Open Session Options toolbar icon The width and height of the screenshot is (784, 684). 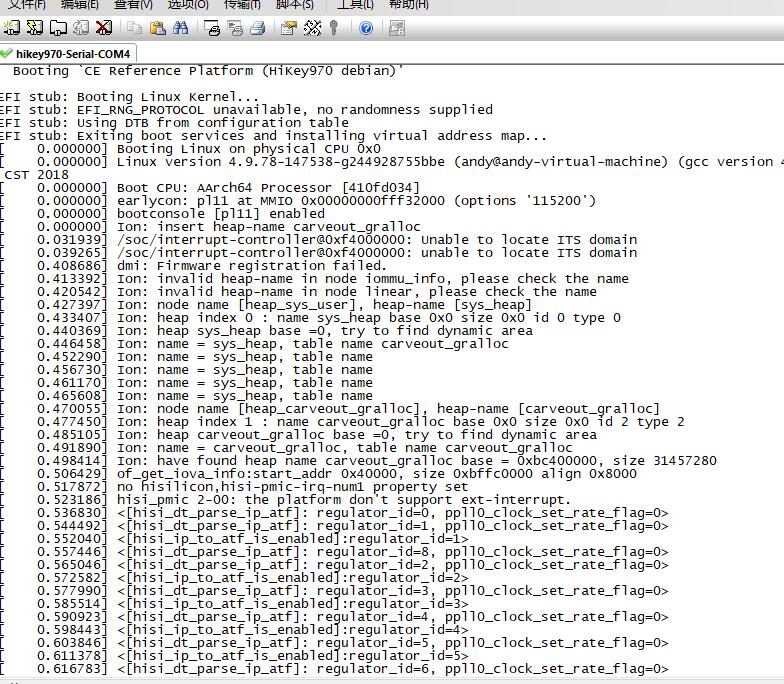288,28
